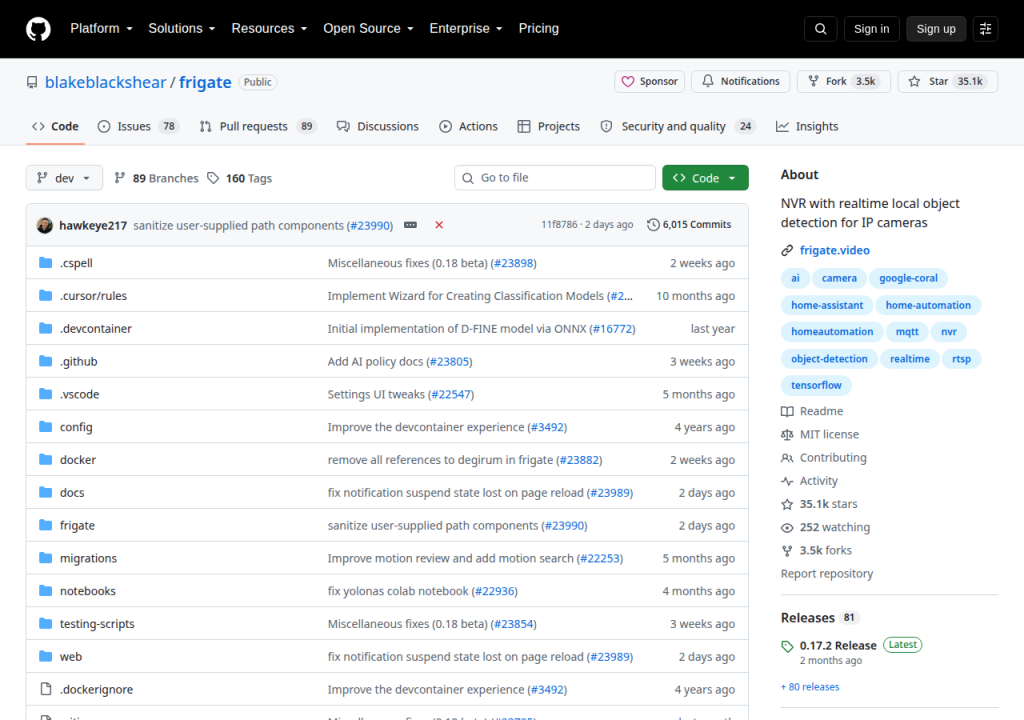
Task: Switch to the Pull requests tab
Action: click(258, 126)
